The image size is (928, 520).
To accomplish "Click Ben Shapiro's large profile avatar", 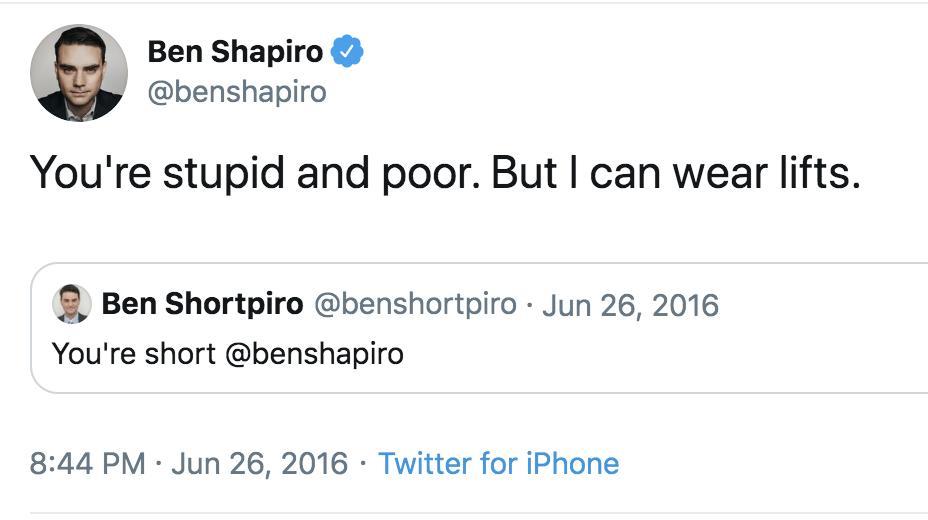I will (x=79, y=73).
